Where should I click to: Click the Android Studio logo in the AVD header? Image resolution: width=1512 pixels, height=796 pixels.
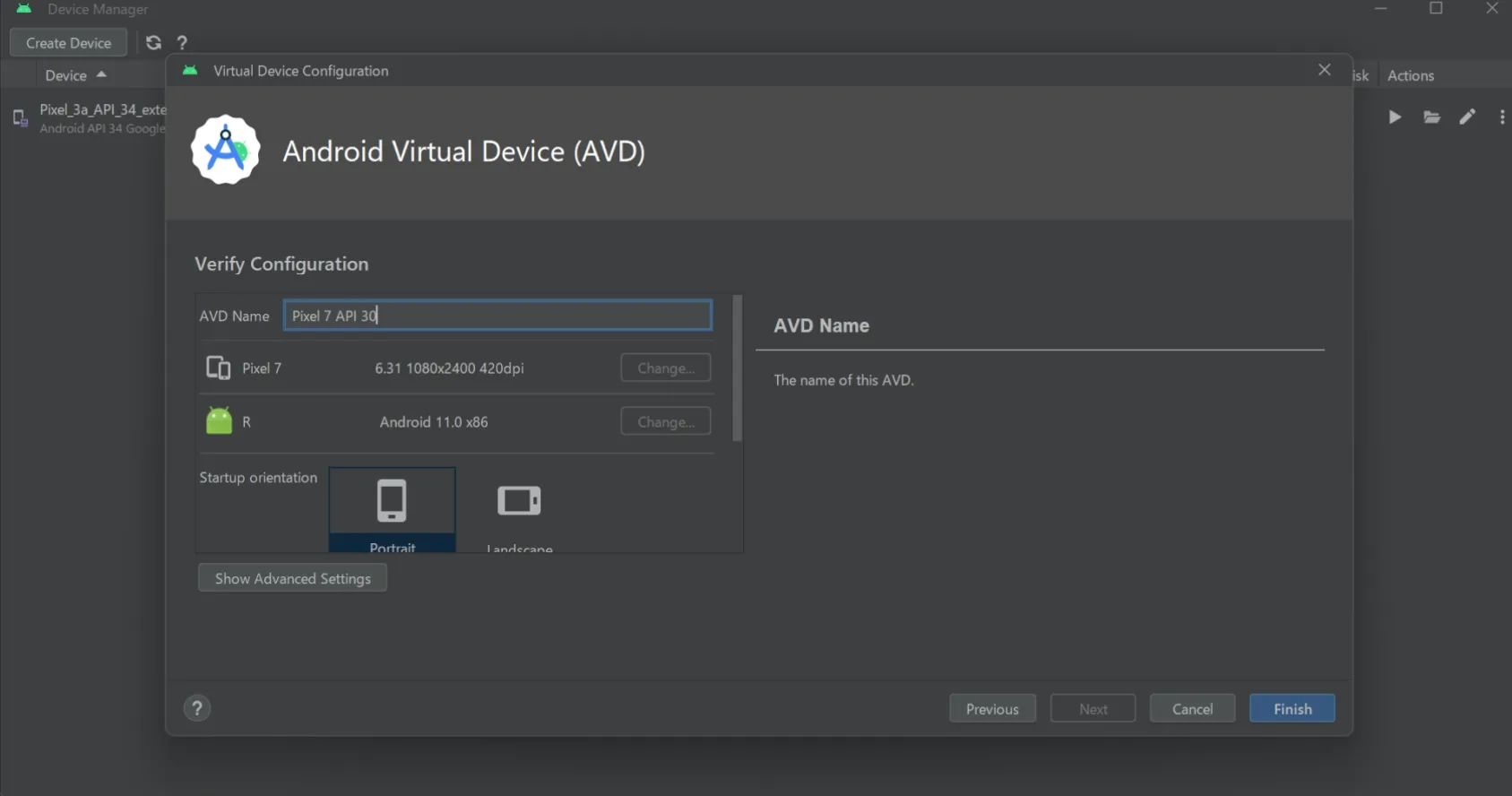[x=226, y=150]
